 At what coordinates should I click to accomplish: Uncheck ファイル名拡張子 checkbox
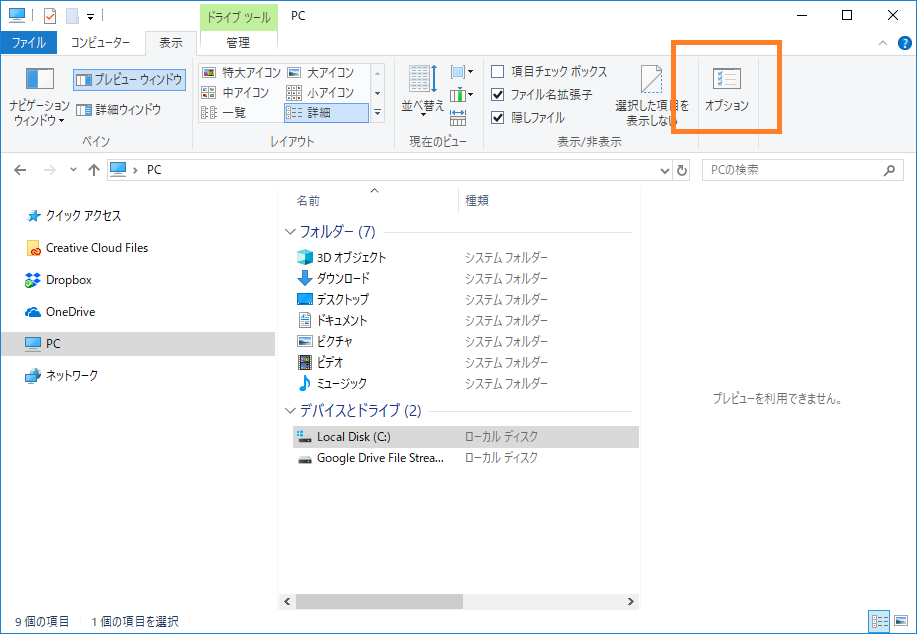click(498, 95)
